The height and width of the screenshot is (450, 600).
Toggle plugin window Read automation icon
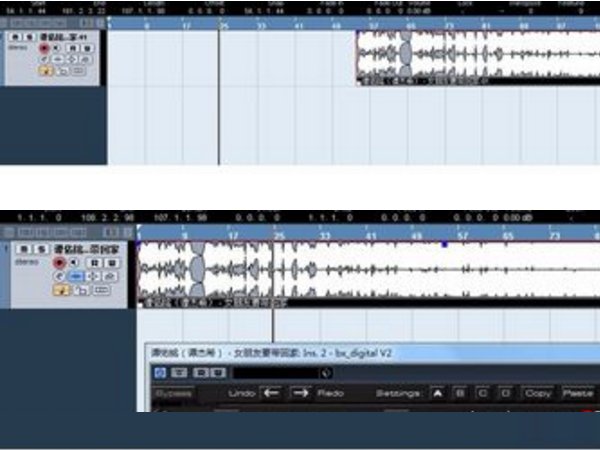[x=201, y=373]
